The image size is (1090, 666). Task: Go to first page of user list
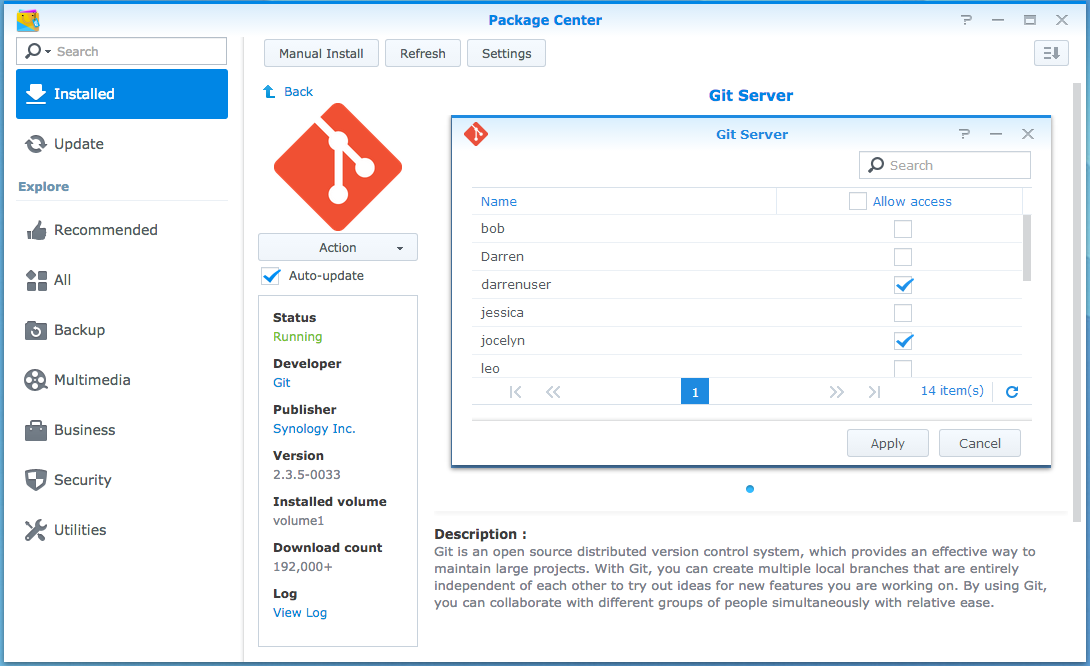pos(515,392)
